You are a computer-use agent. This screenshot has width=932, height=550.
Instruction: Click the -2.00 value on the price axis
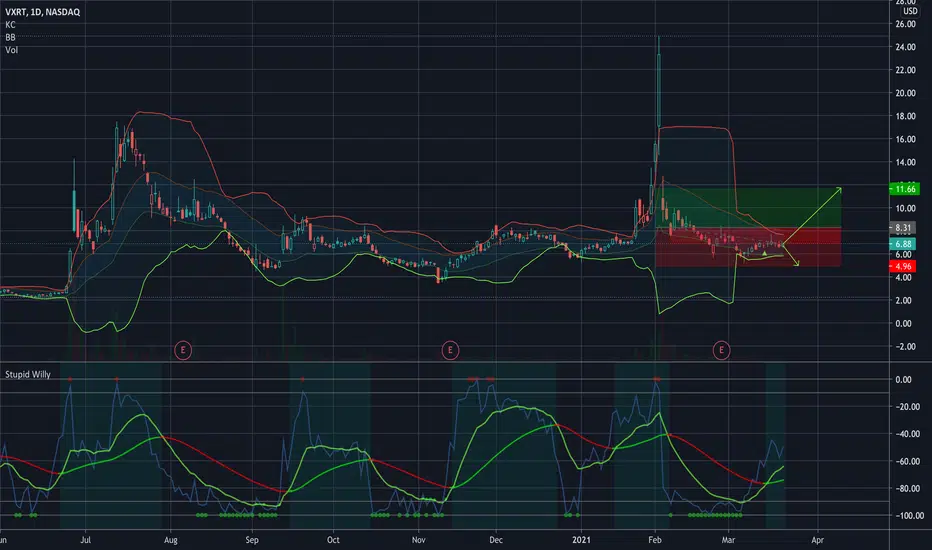click(x=905, y=347)
